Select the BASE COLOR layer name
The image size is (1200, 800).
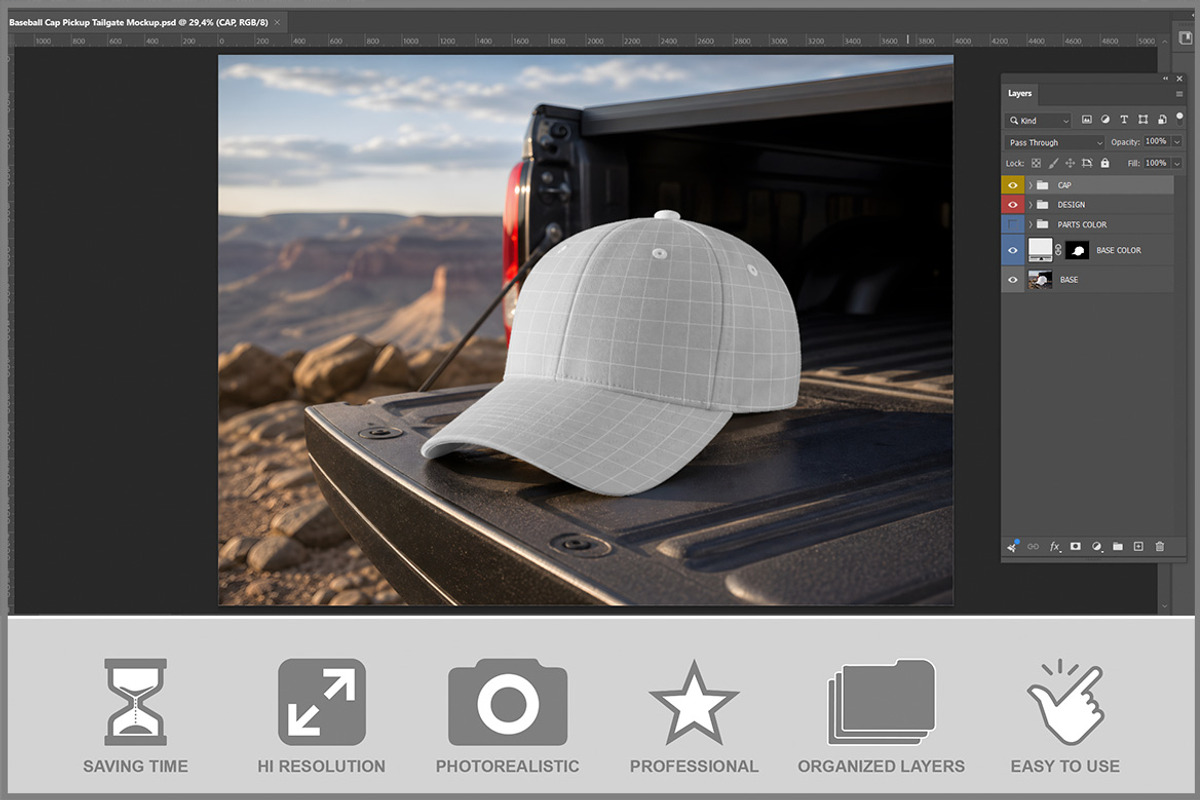point(1119,250)
